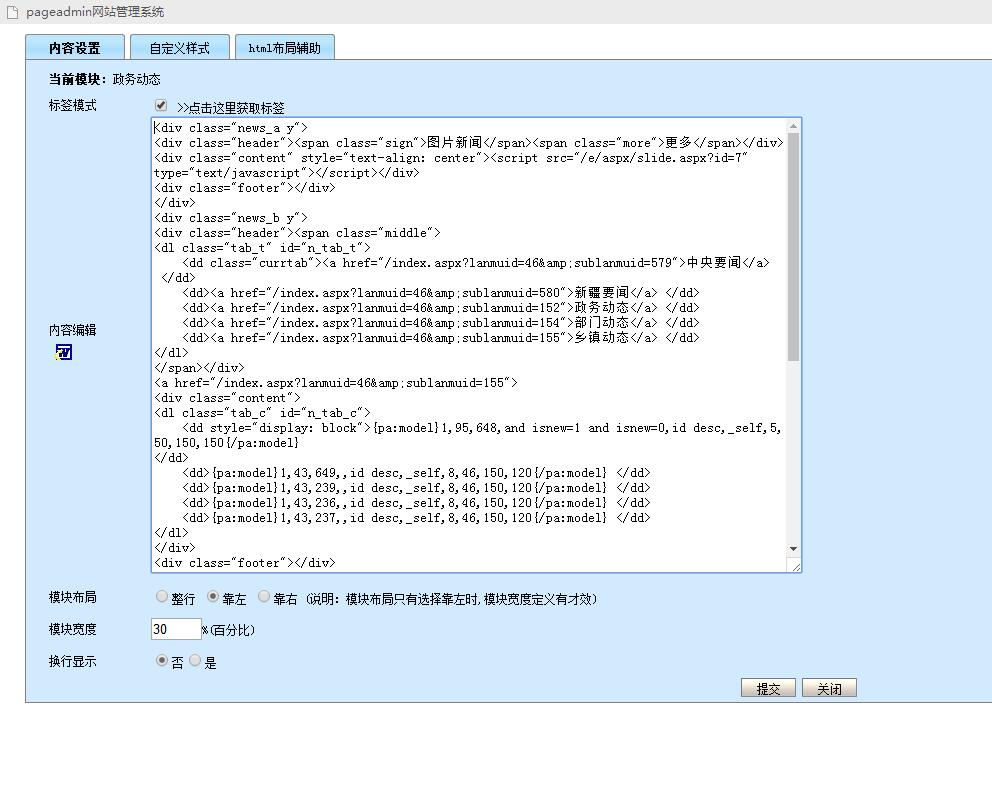
Task: Click the code line containing 部门动态
Action: (x=441, y=323)
